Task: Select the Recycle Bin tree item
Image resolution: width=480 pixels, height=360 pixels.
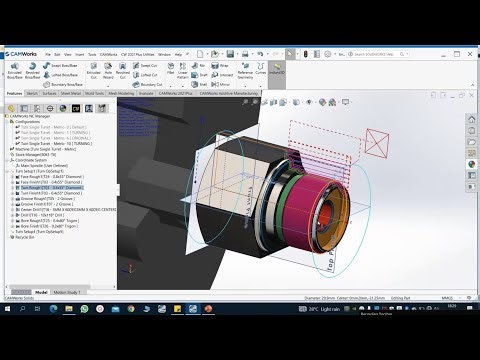Action: click(x=25, y=237)
